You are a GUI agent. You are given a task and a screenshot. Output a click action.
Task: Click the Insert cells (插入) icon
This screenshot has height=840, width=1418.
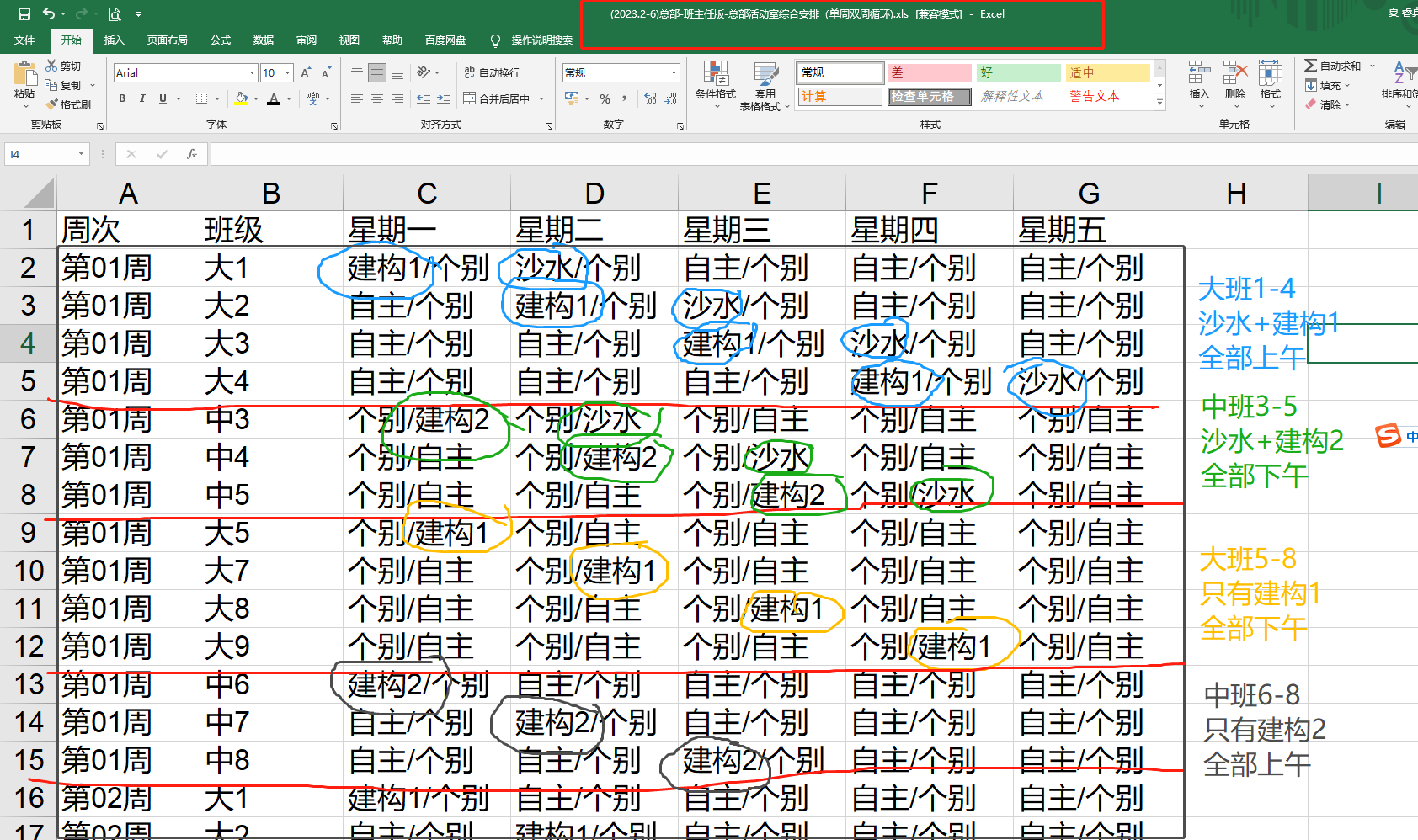[x=1199, y=72]
